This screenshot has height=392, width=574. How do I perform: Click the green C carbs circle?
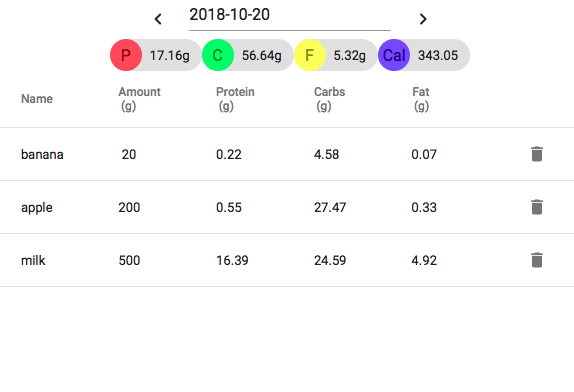(x=218, y=55)
